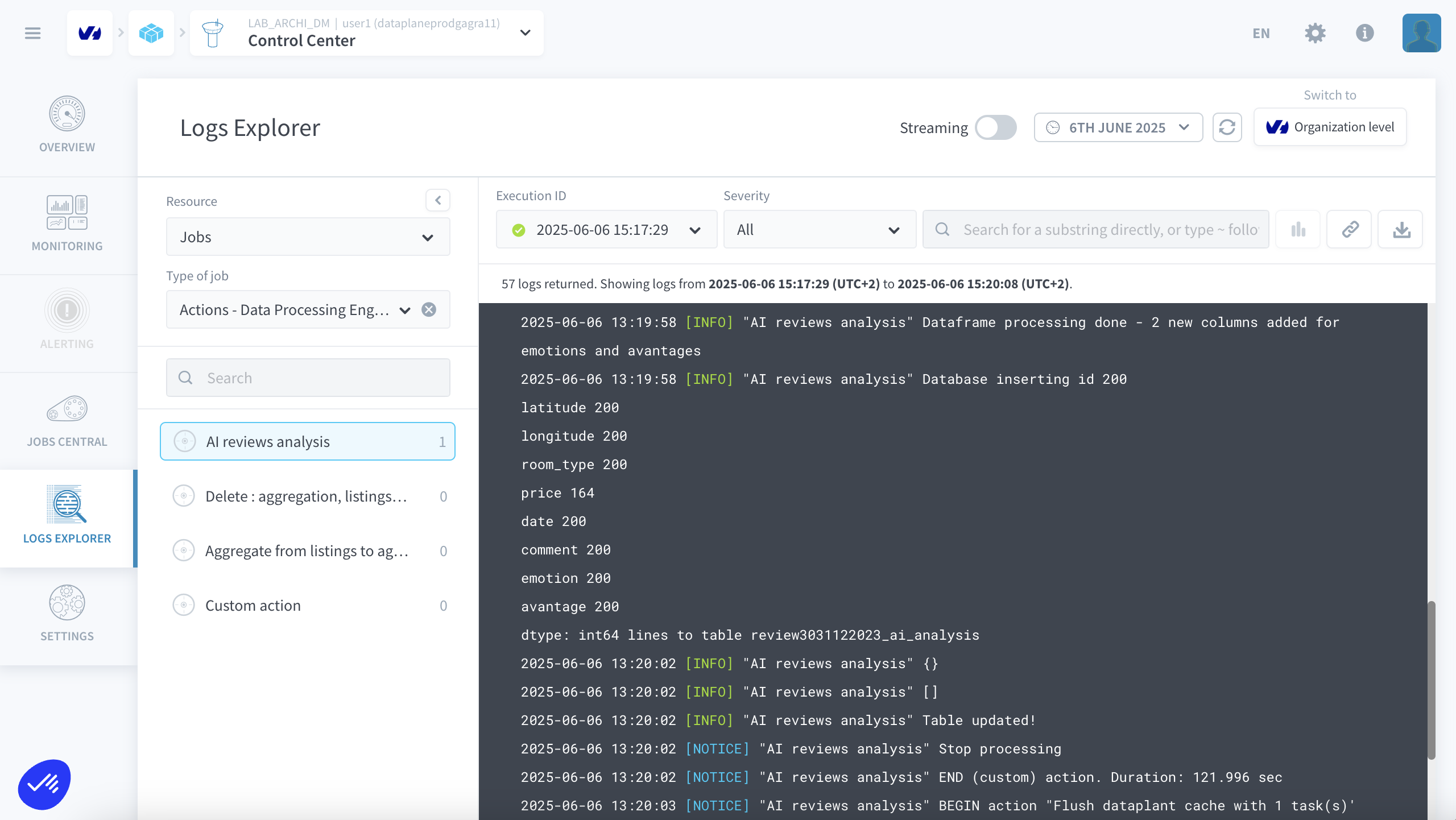1456x820 pixels.
Task: Open the Execution ID dropdown
Action: (606, 230)
